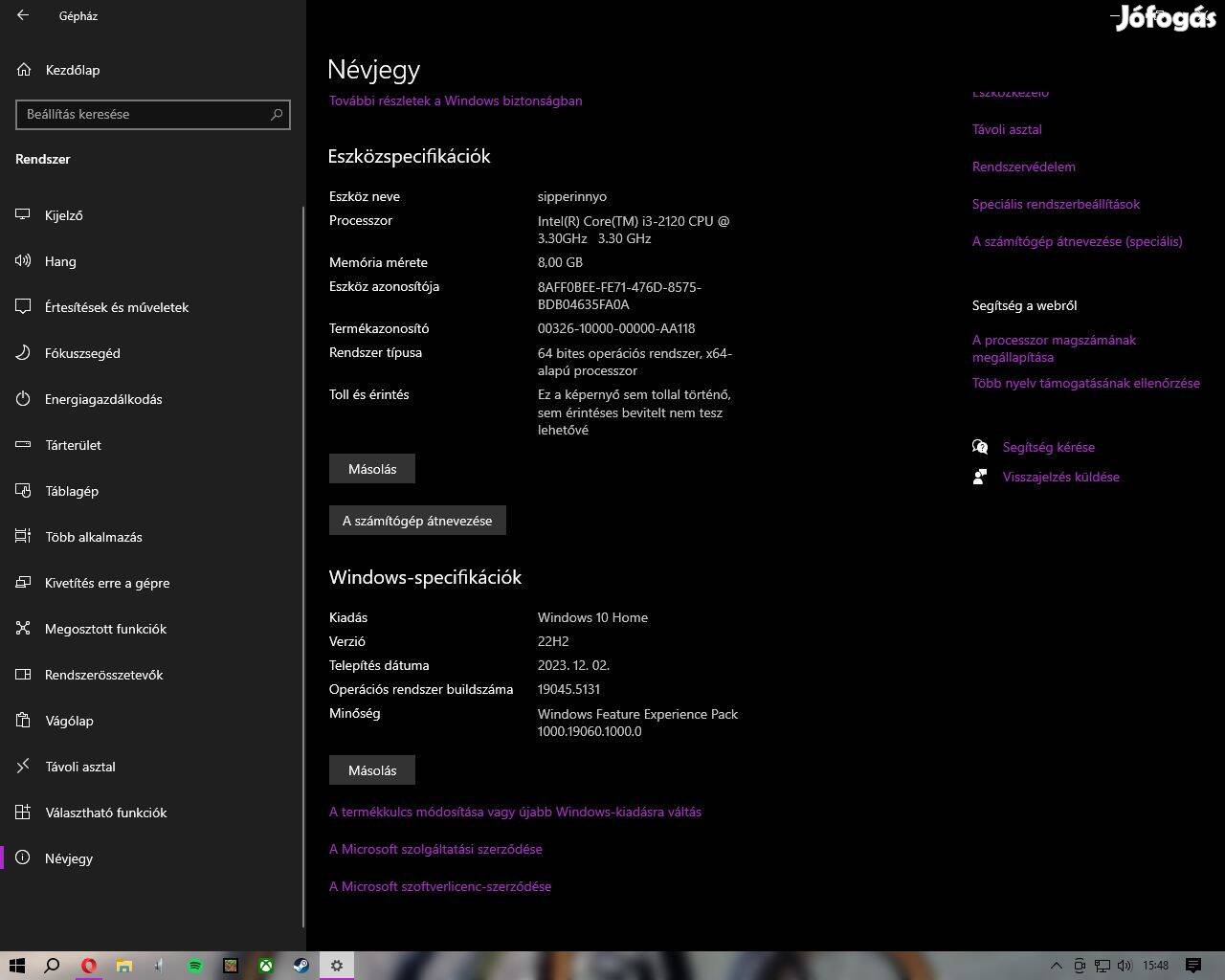1225x980 pixels.
Task: Click the sidebar vertical scrollbar
Action: point(304,565)
